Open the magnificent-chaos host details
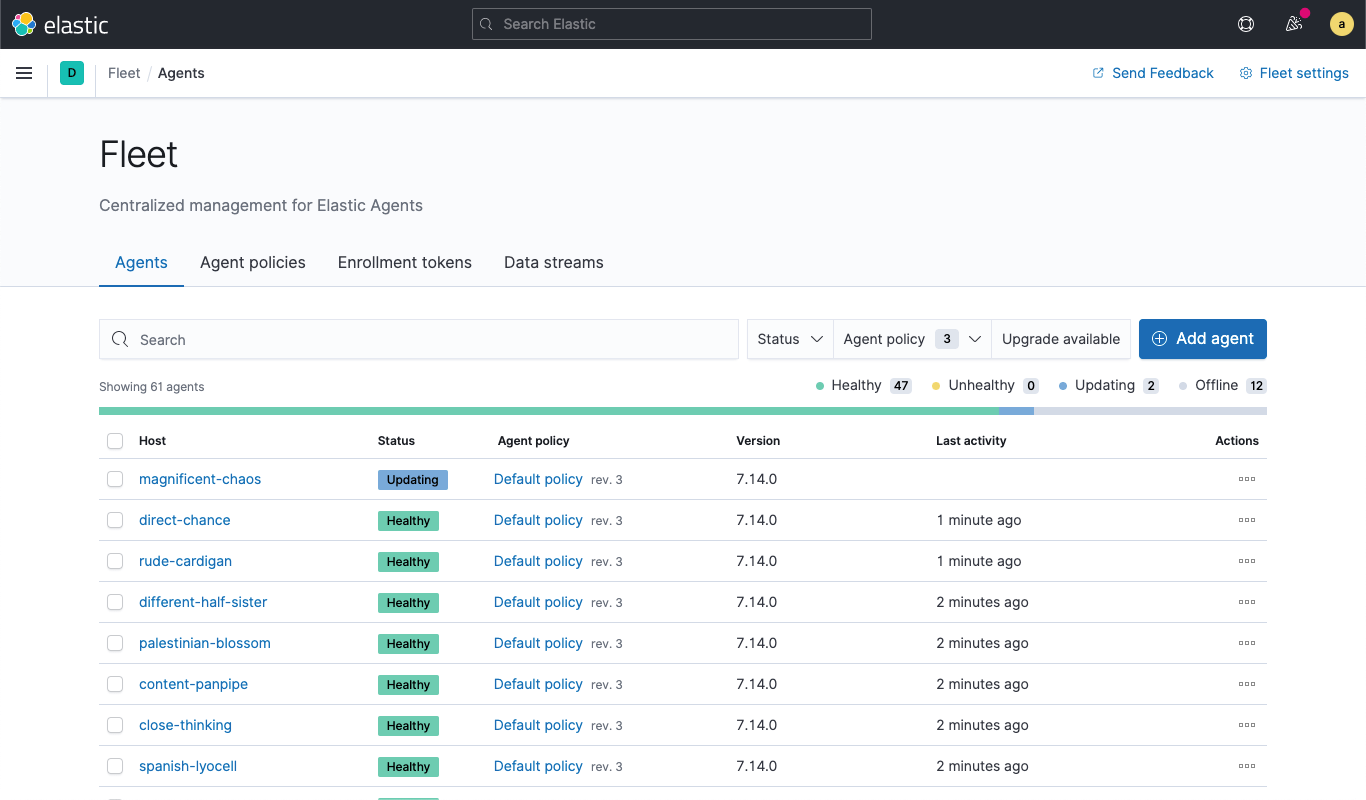This screenshot has height=800, width=1366. (200, 479)
